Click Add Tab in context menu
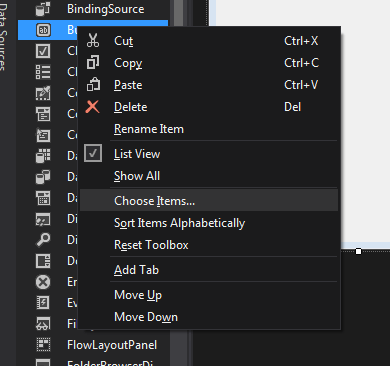Image resolution: width=390 pixels, height=366 pixels. point(209,270)
